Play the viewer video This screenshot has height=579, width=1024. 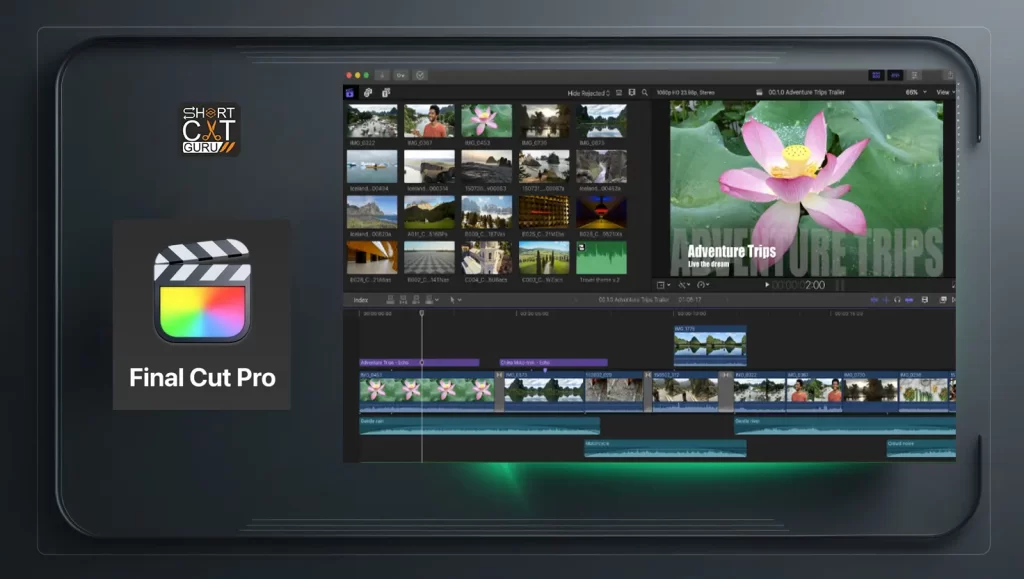[767, 285]
